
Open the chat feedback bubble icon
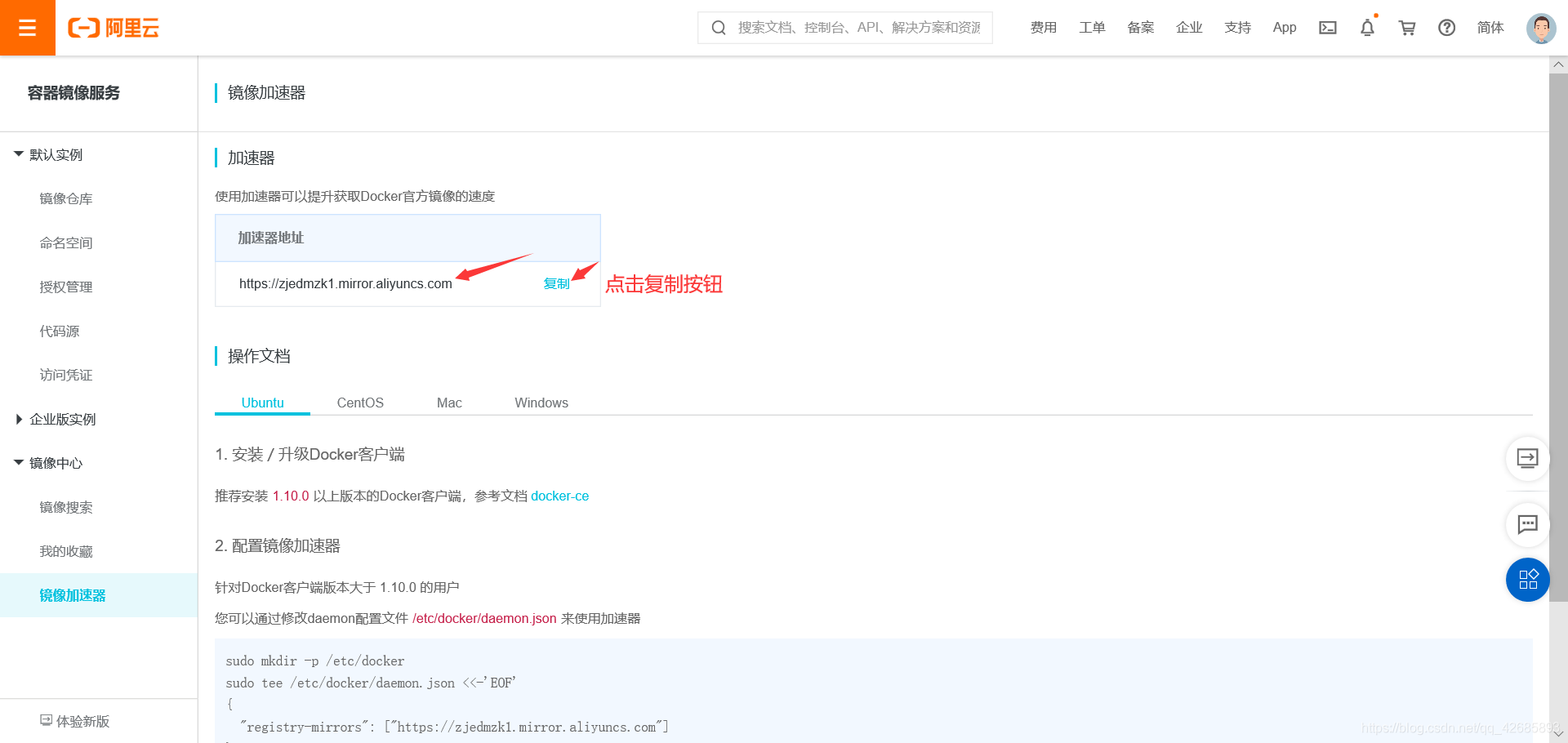[1527, 524]
